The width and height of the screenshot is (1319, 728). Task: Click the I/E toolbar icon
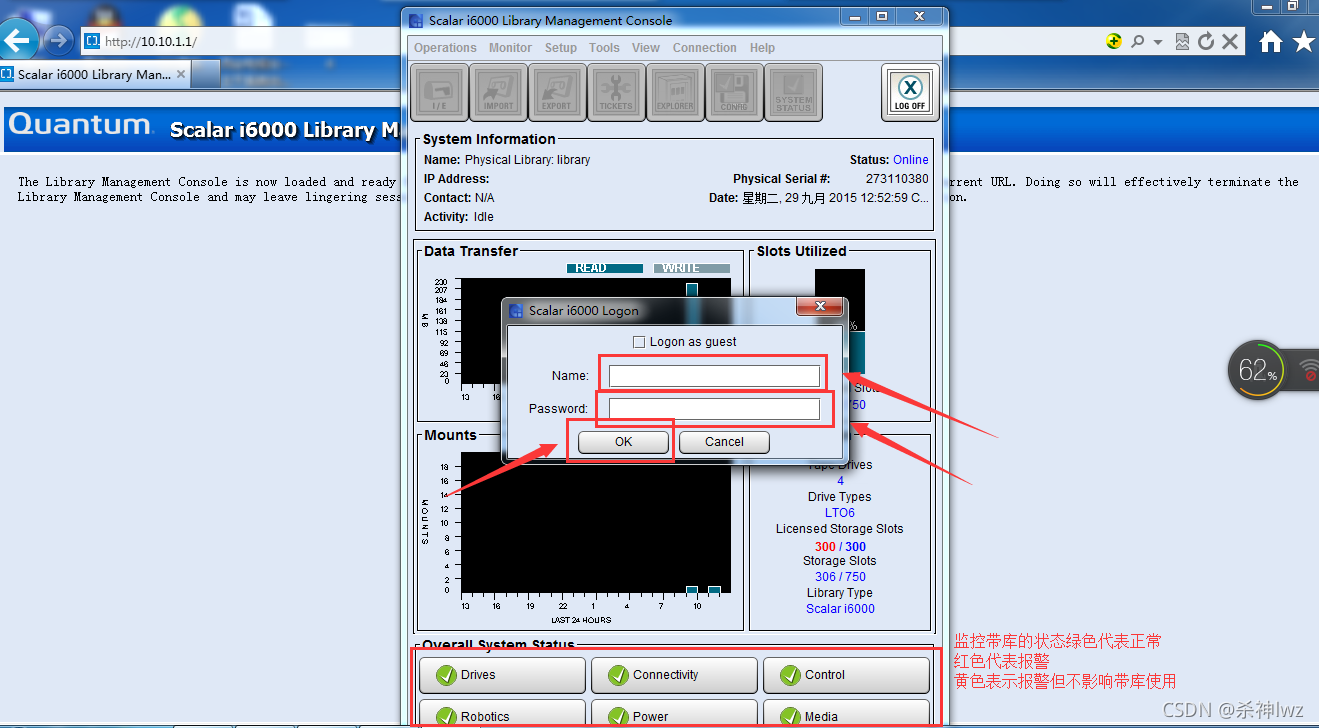pyautogui.click(x=439, y=93)
